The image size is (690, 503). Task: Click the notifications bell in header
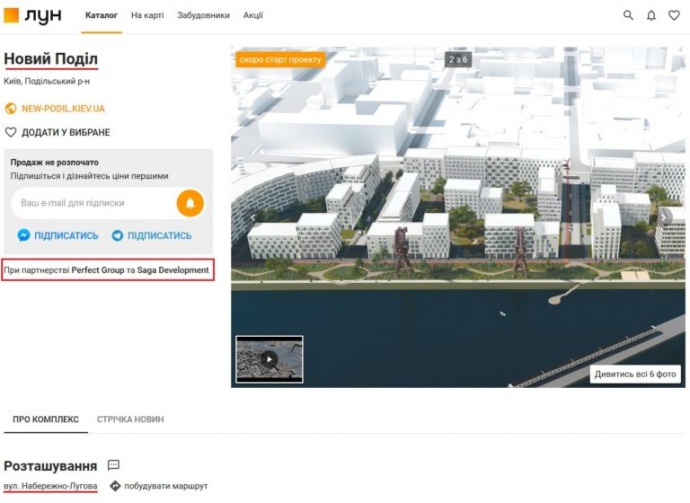point(652,16)
